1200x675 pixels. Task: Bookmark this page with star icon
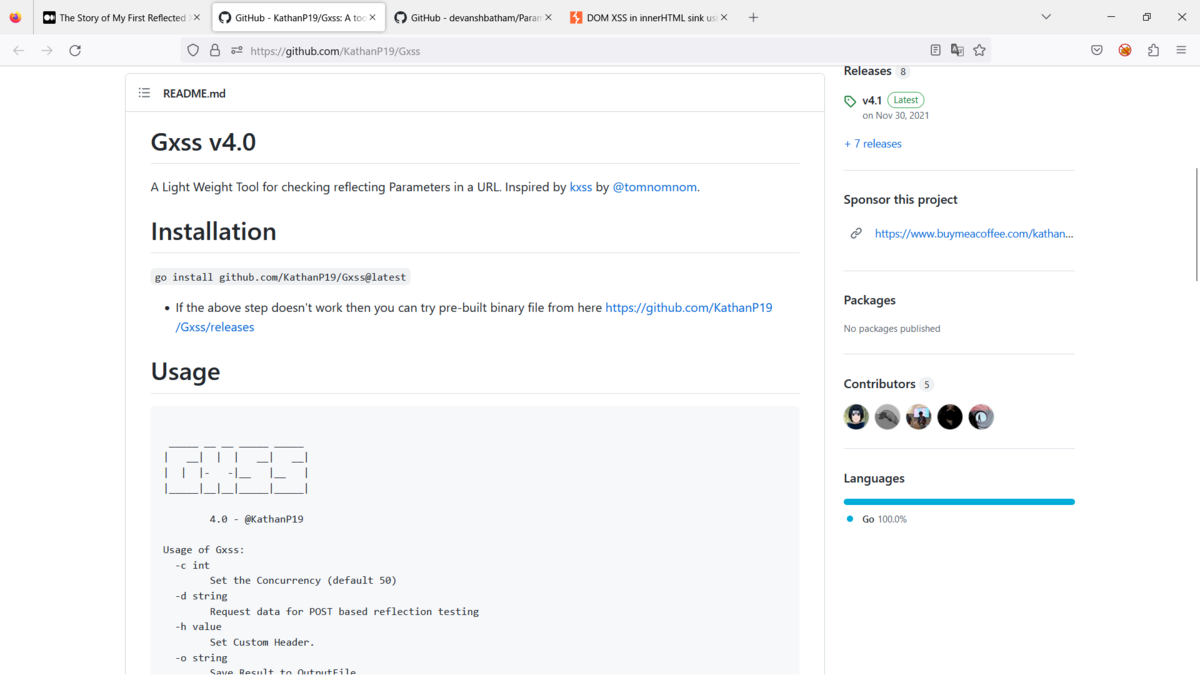(x=979, y=50)
